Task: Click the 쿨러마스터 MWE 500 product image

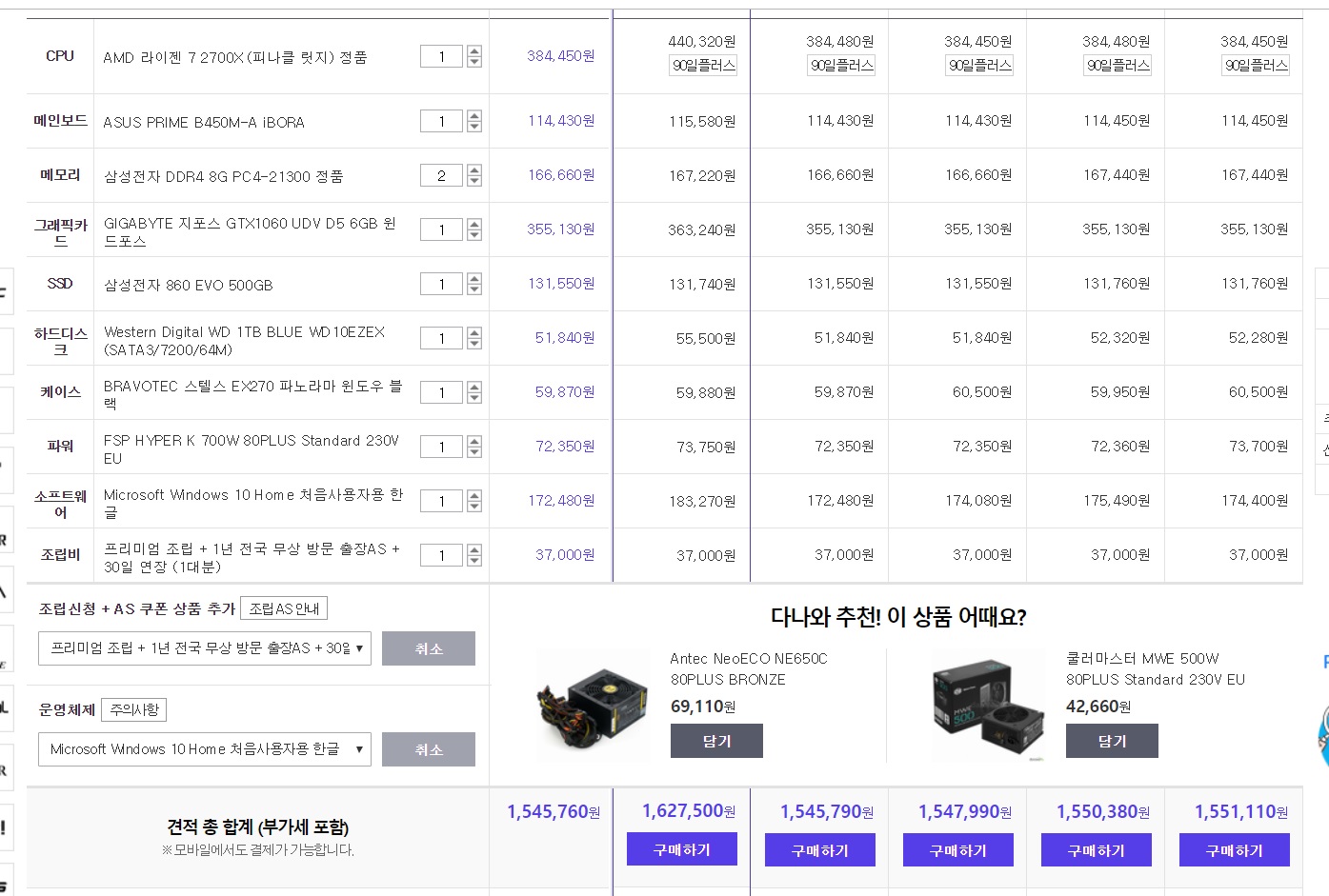Action: [x=987, y=707]
